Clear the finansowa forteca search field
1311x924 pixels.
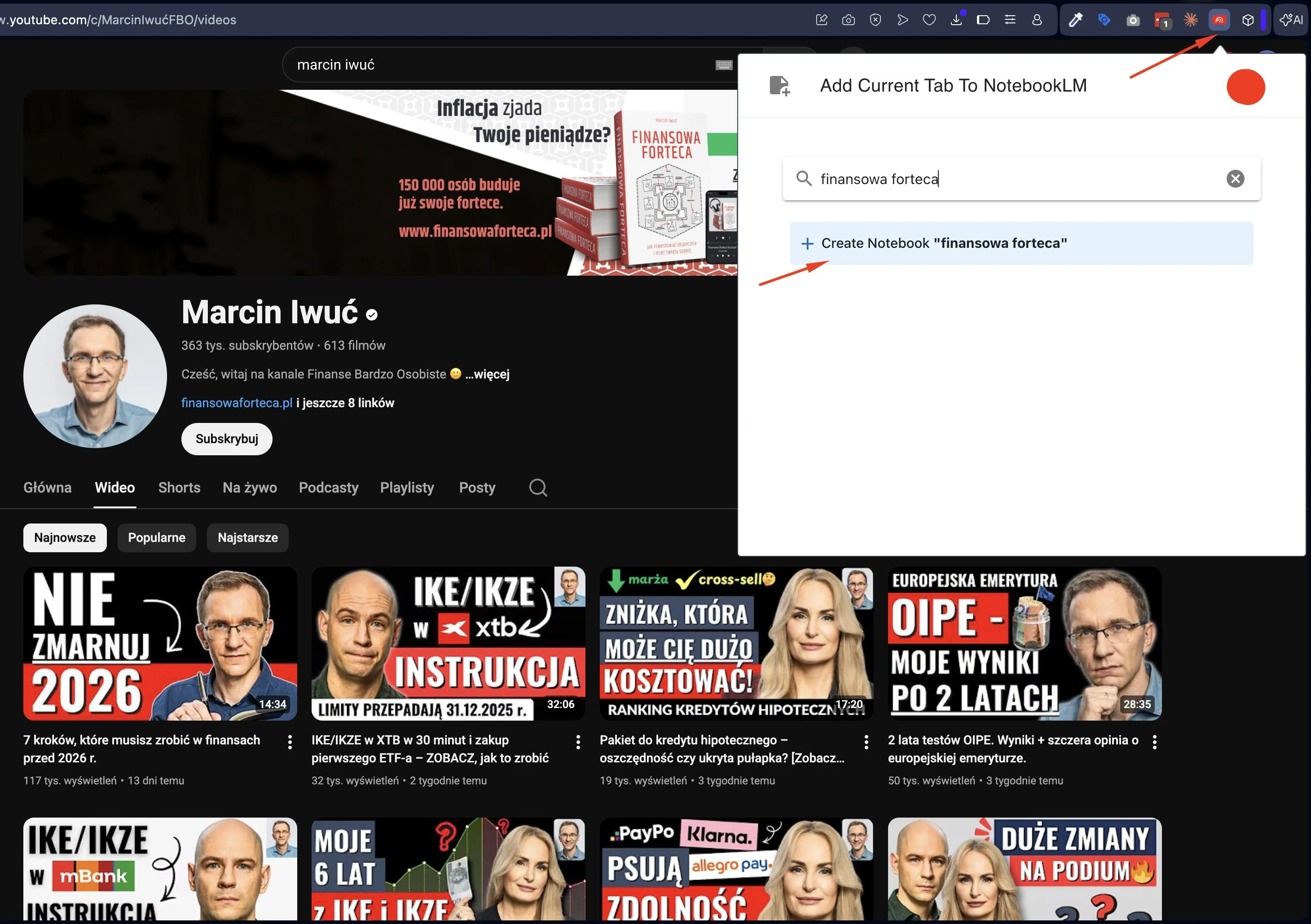click(1236, 179)
